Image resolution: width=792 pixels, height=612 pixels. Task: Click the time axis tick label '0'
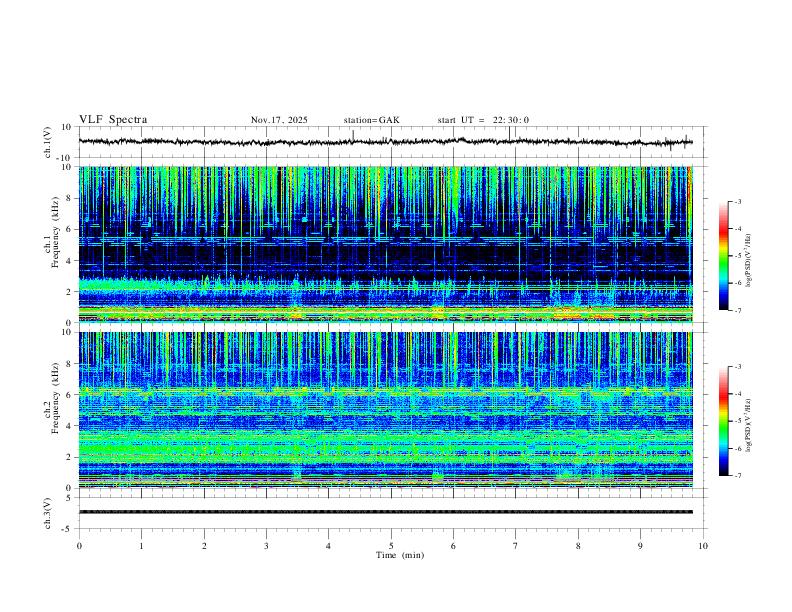79,546
